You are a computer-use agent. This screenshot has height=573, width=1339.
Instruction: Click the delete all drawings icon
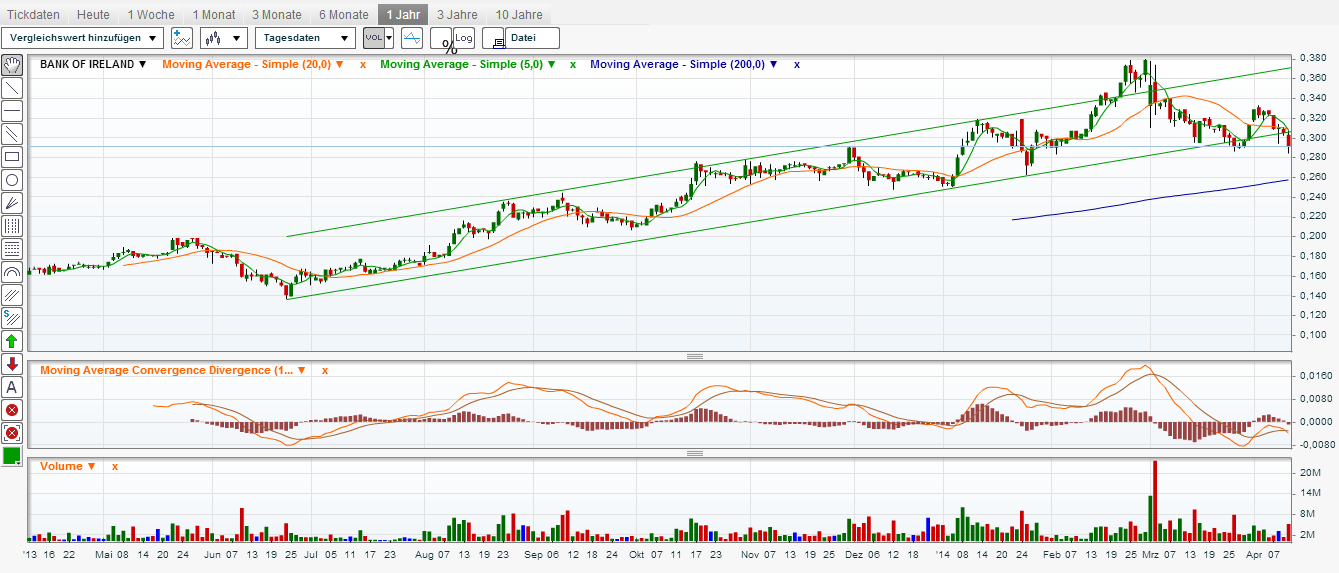click(x=12, y=433)
